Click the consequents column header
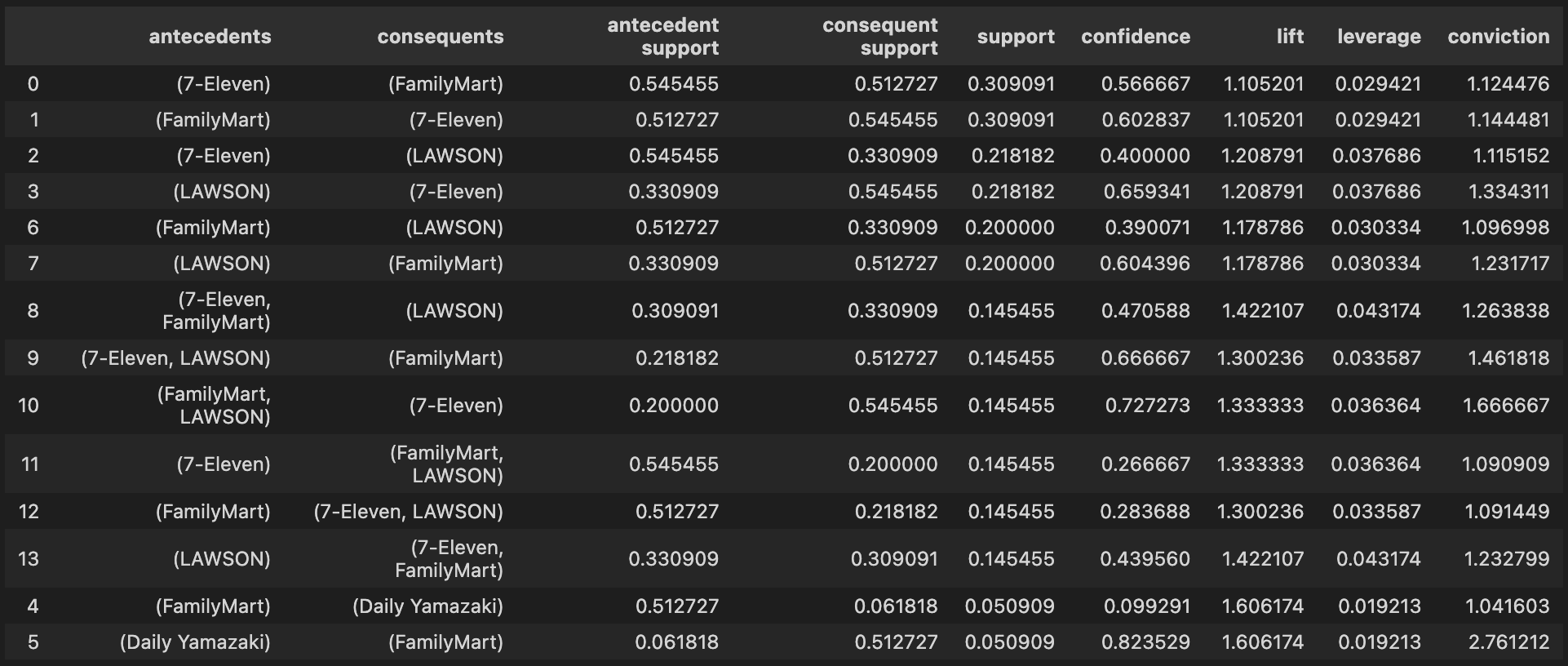Viewport: 1568px width, 666px height. [x=440, y=37]
